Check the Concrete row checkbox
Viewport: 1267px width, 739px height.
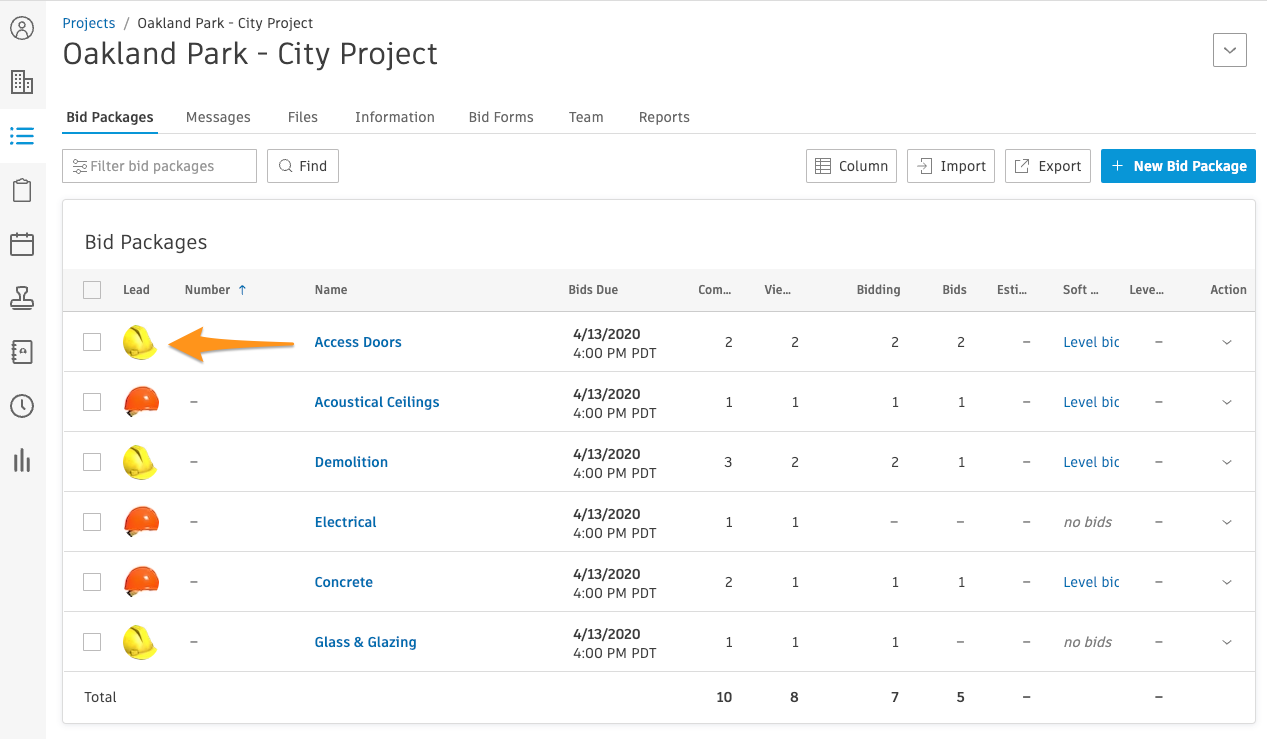click(92, 582)
